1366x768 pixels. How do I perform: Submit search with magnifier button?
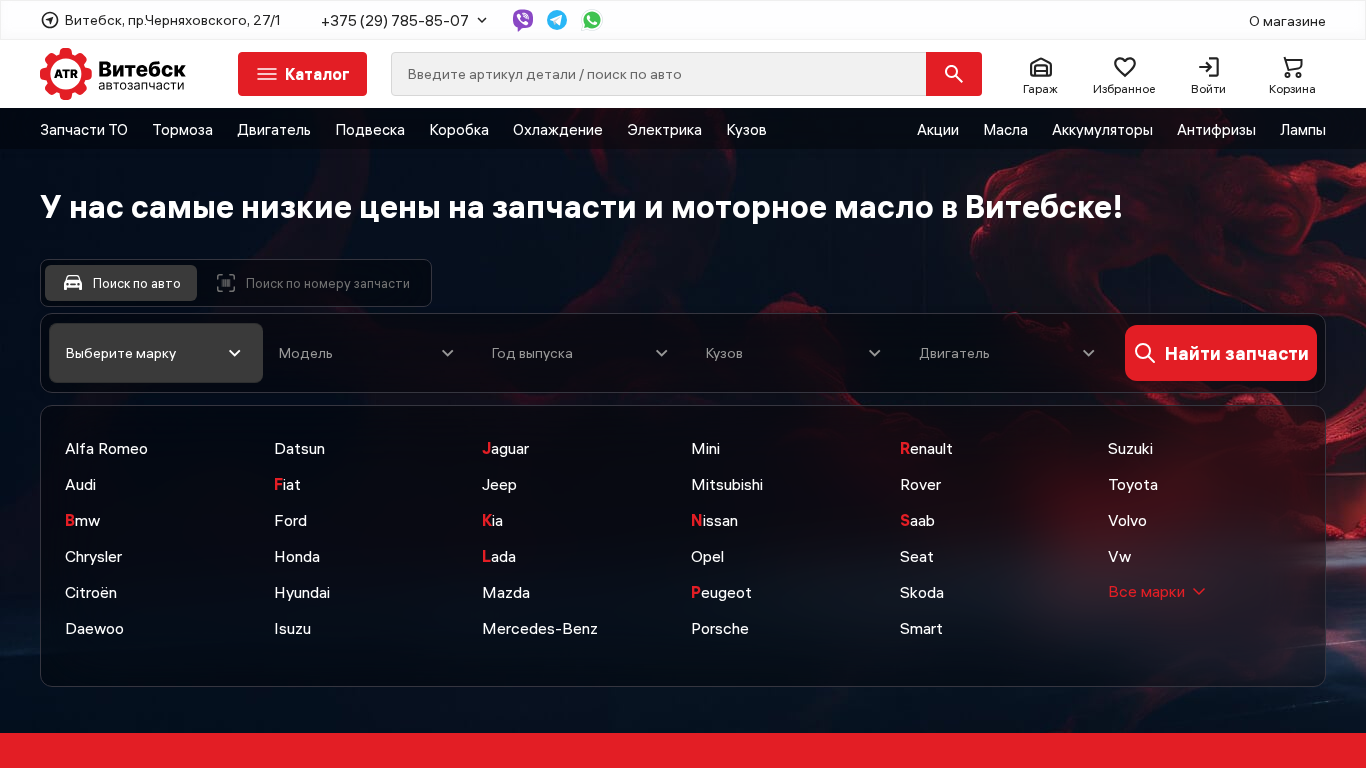954,74
